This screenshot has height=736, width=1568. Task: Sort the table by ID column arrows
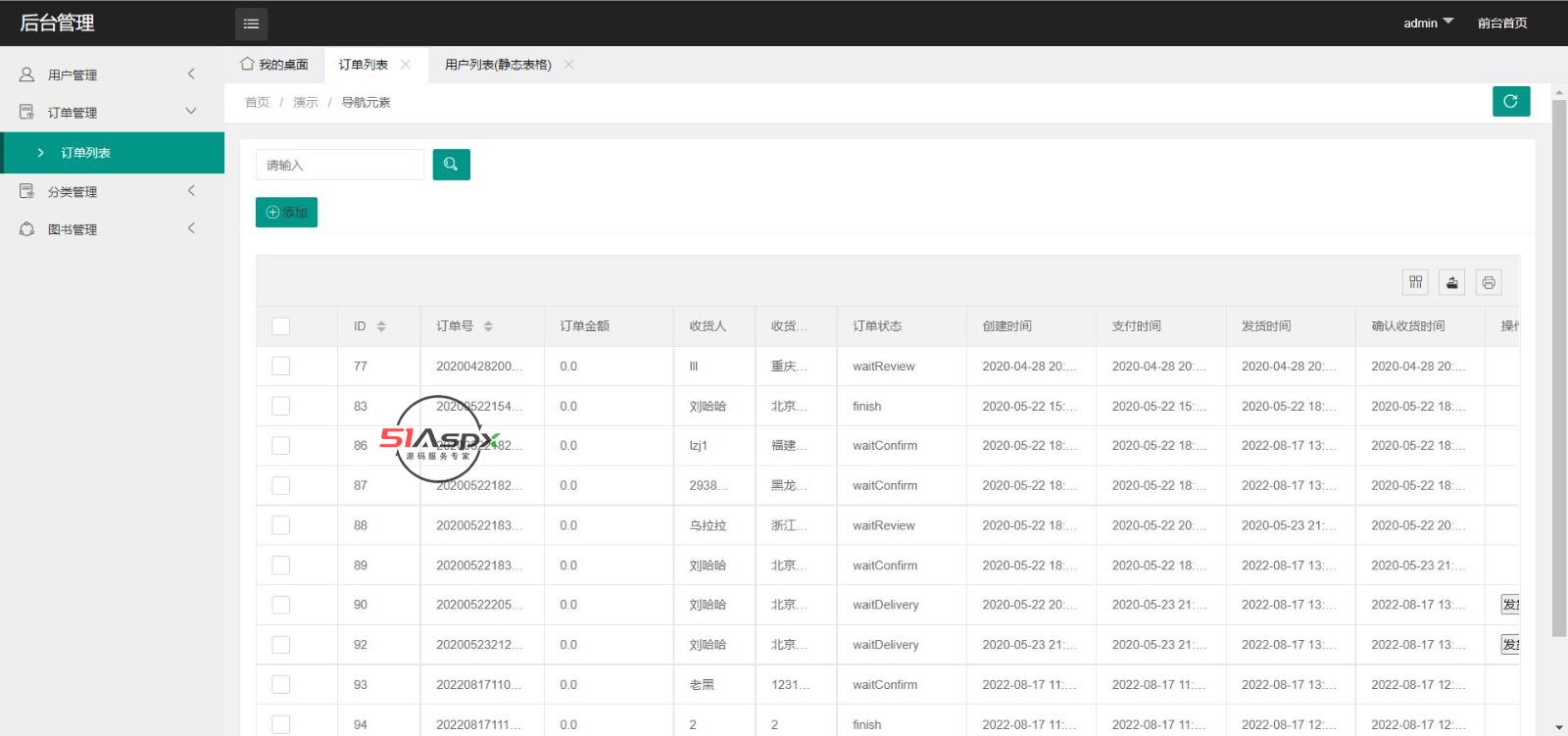pos(381,326)
